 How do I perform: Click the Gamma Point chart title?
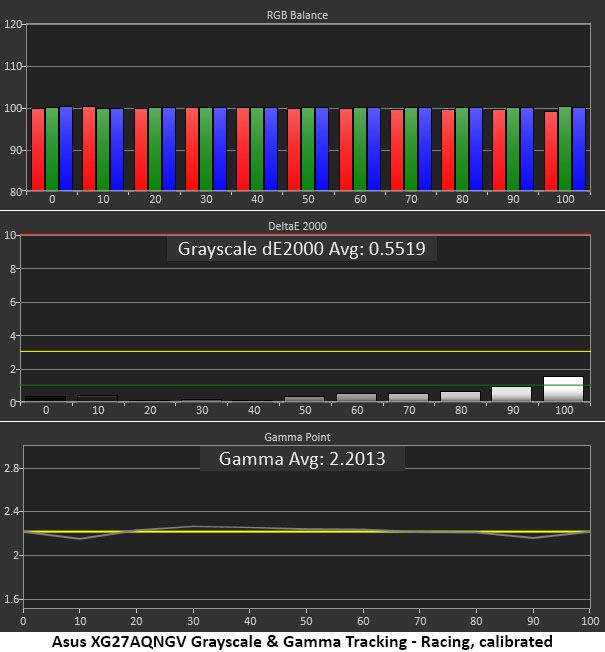297,437
